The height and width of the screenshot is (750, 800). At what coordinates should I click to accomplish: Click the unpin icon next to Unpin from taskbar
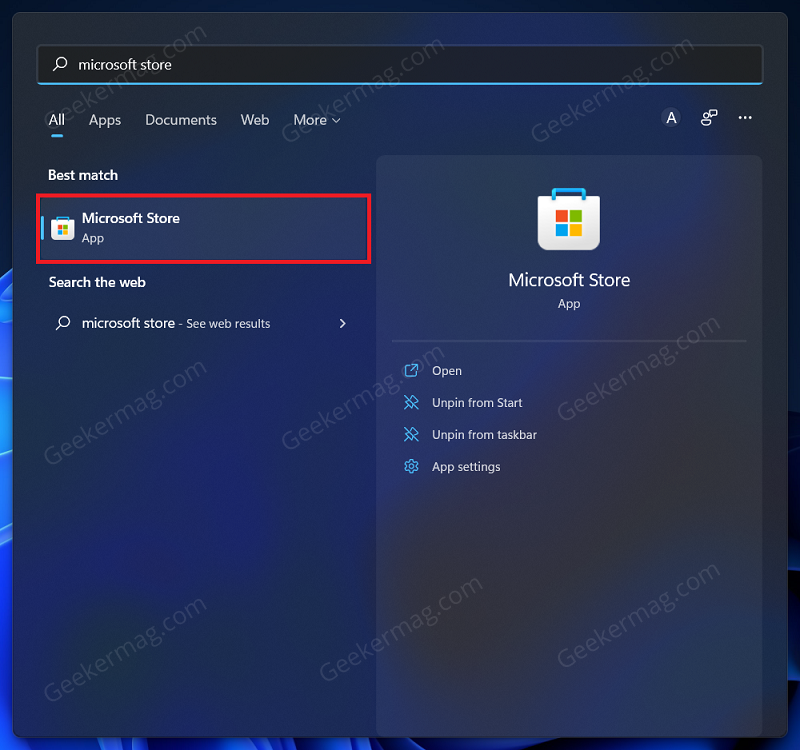pos(411,434)
